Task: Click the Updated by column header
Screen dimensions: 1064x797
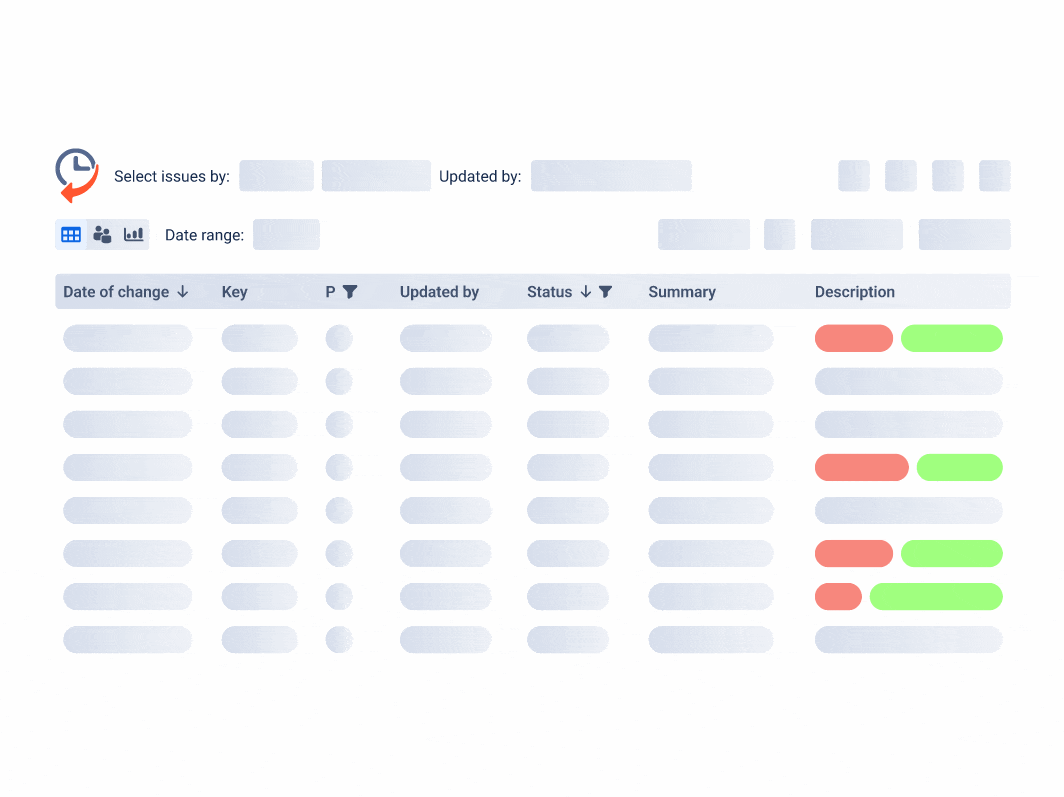Action: click(x=439, y=292)
